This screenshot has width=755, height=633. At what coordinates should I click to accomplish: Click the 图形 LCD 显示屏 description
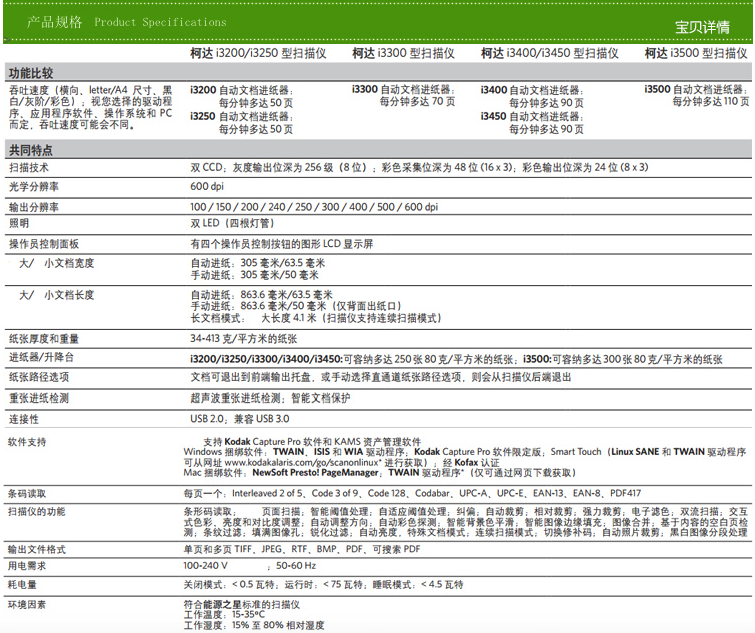[282, 244]
